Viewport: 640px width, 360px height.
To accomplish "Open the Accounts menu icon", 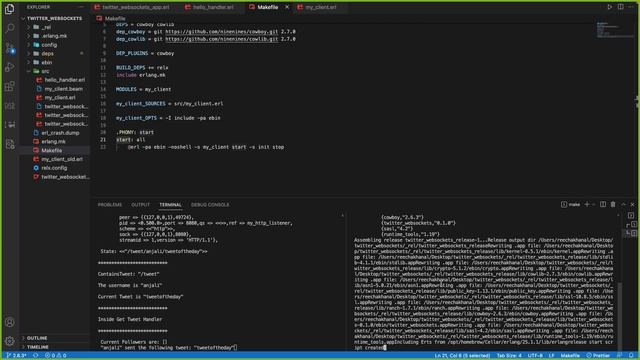I will pos(9,322).
